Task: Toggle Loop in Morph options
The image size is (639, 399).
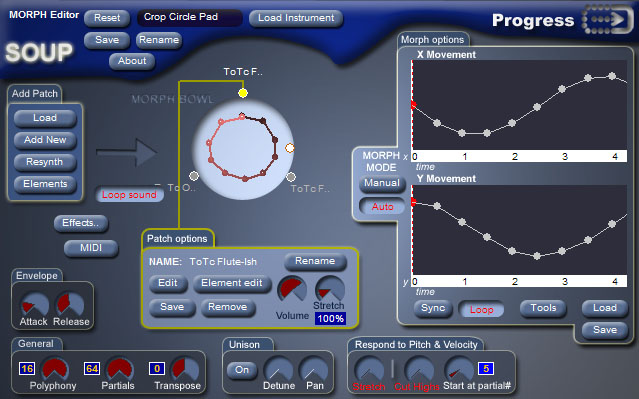Action: tap(481, 309)
